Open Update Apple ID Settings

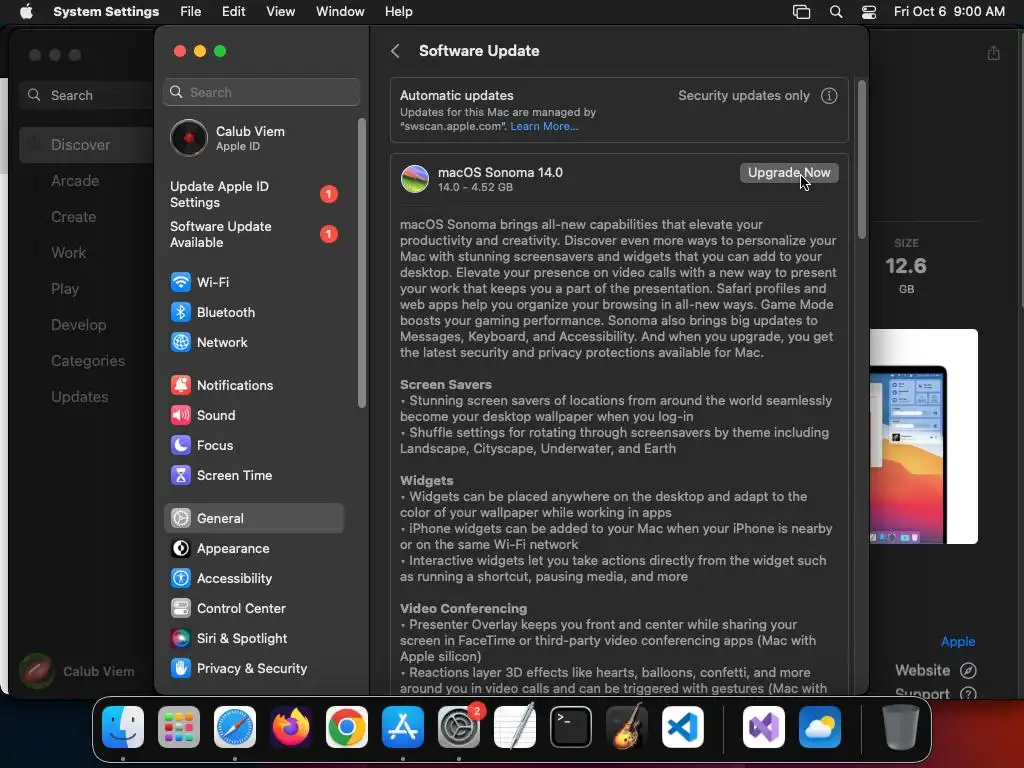pyautogui.click(x=253, y=195)
